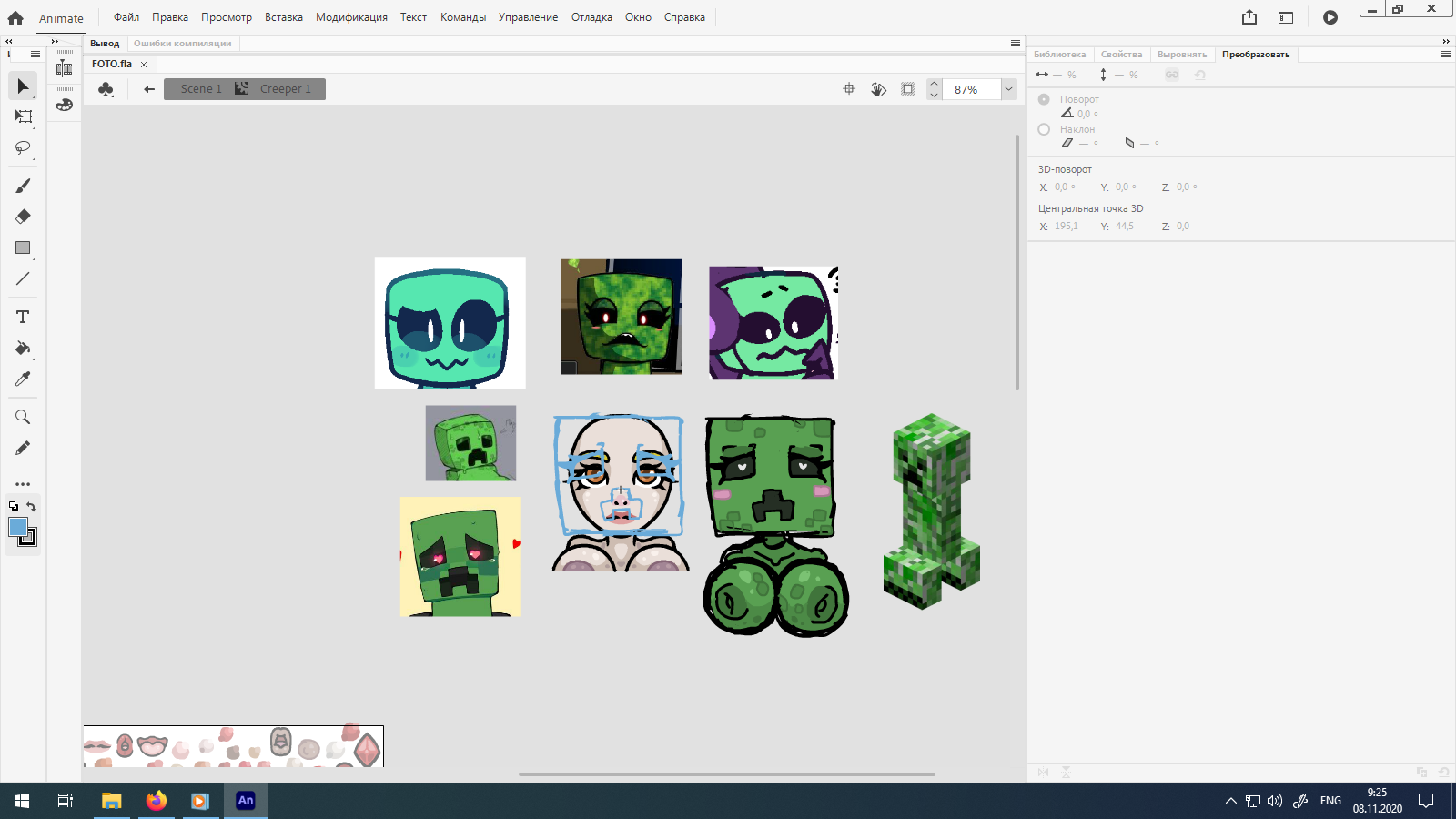Open File Explorer from the taskbar

[112, 801]
